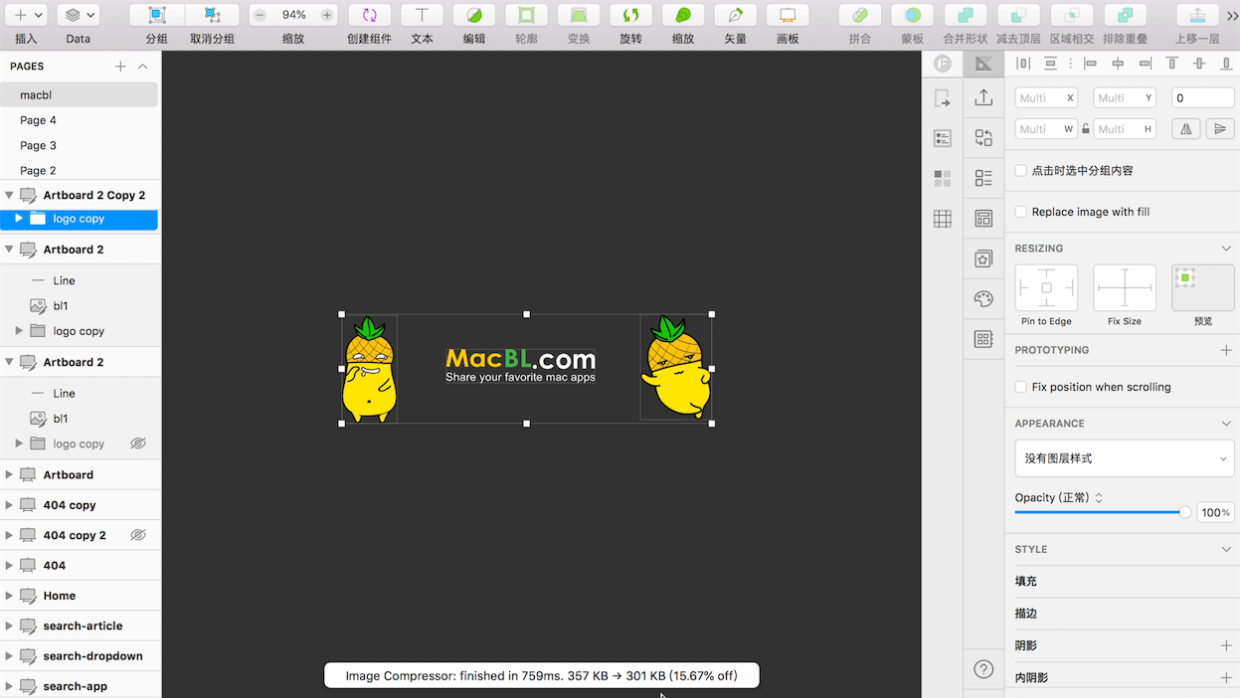
Task: Add a 阴影 shadow with plus
Action: pyautogui.click(x=1226, y=646)
